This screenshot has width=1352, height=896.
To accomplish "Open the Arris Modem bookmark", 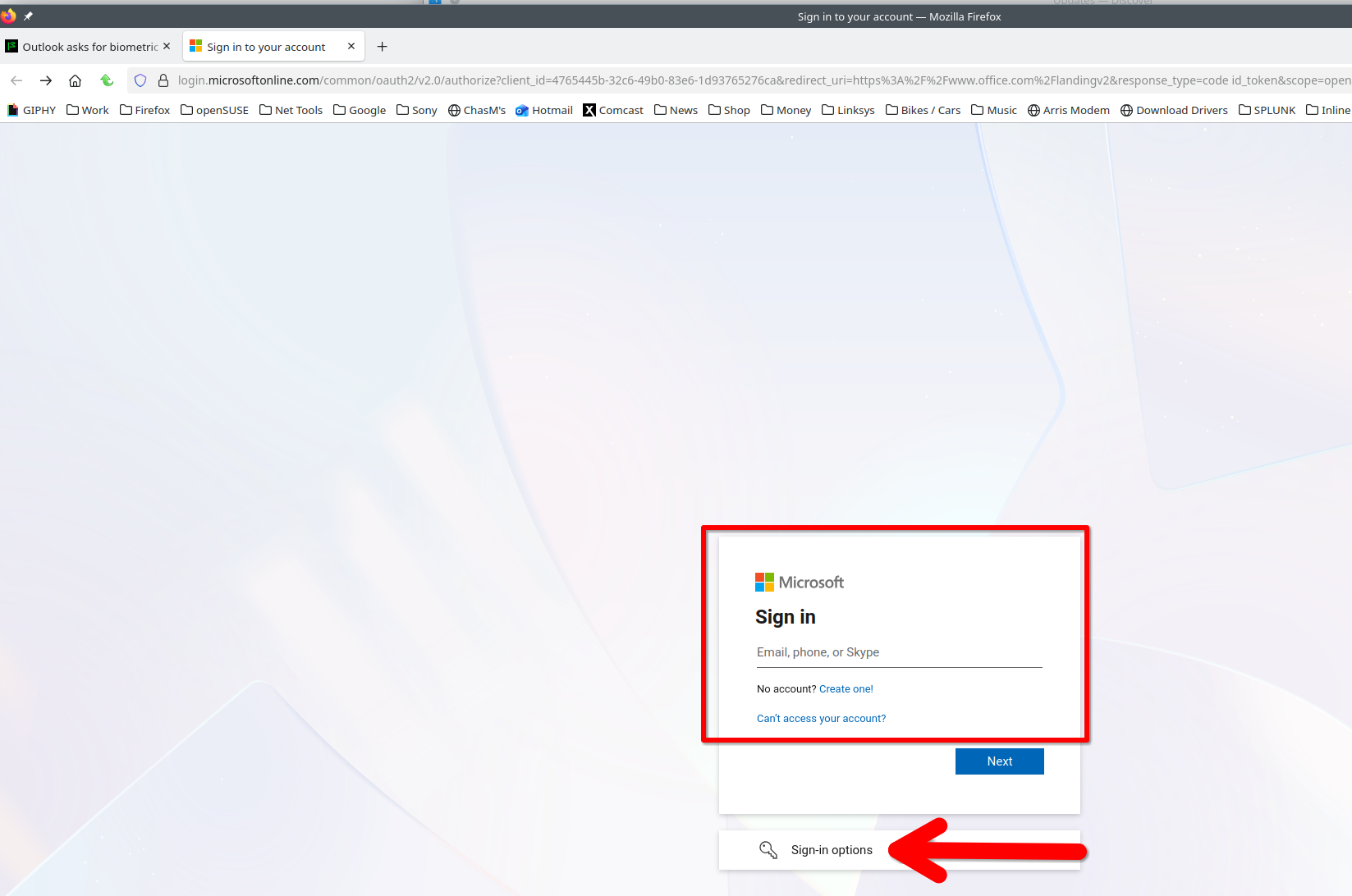I will (1069, 110).
